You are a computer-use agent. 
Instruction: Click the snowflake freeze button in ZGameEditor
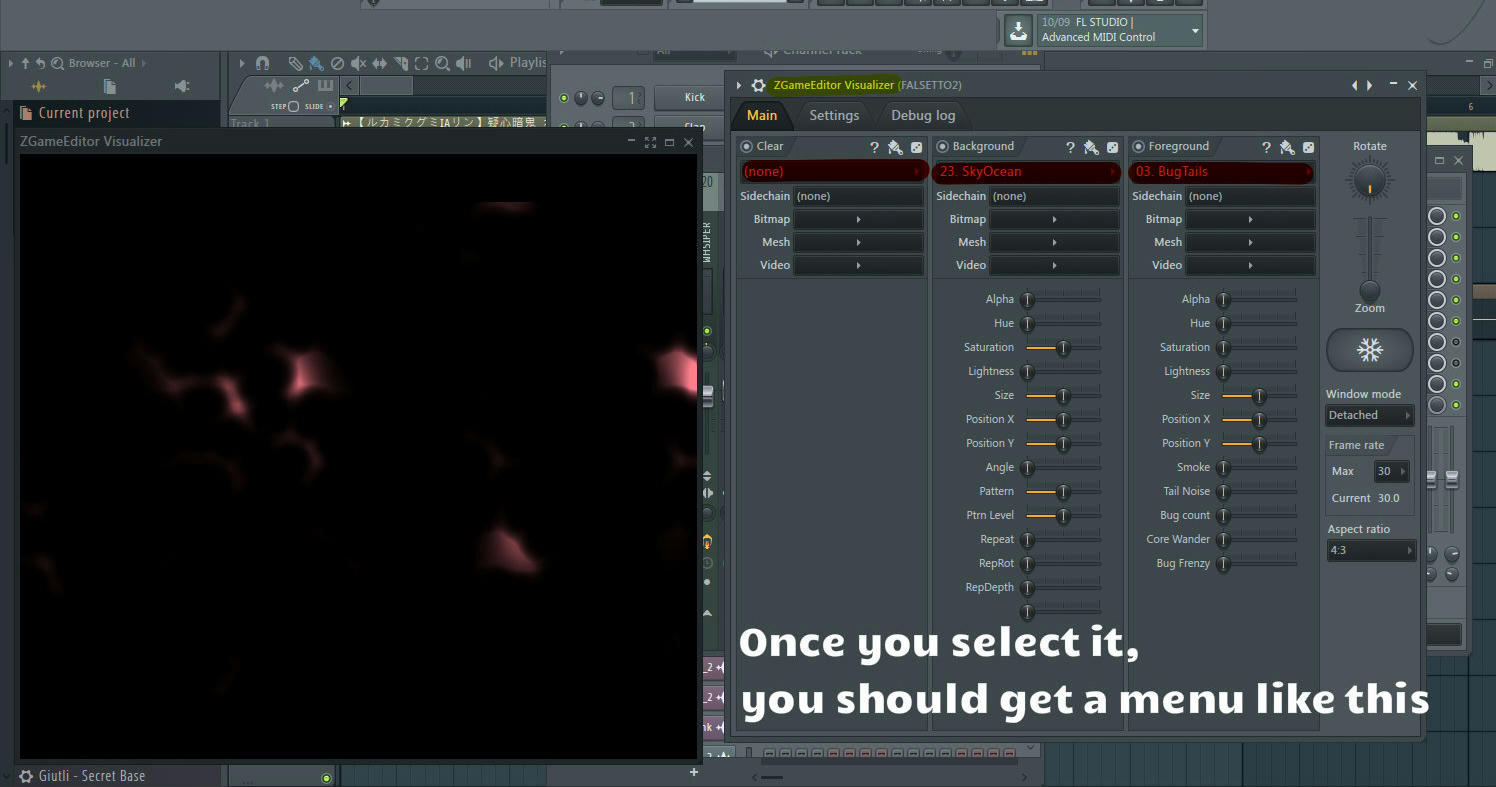click(x=1369, y=350)
